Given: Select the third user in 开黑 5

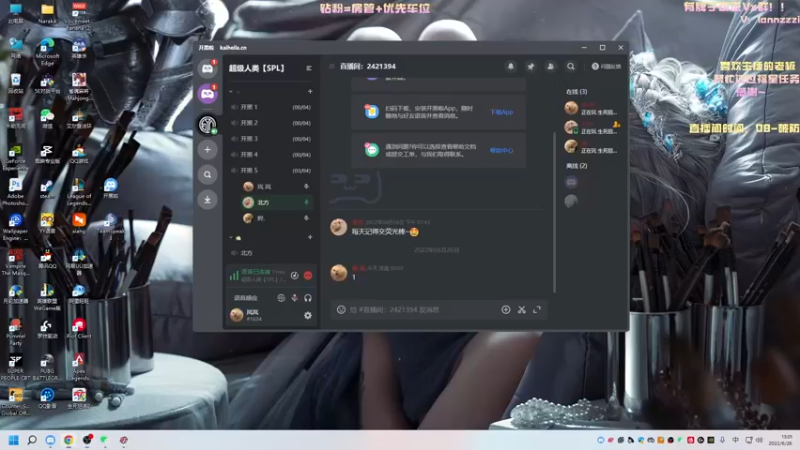Looking at the screenshot, I should (x=277, y=218).
